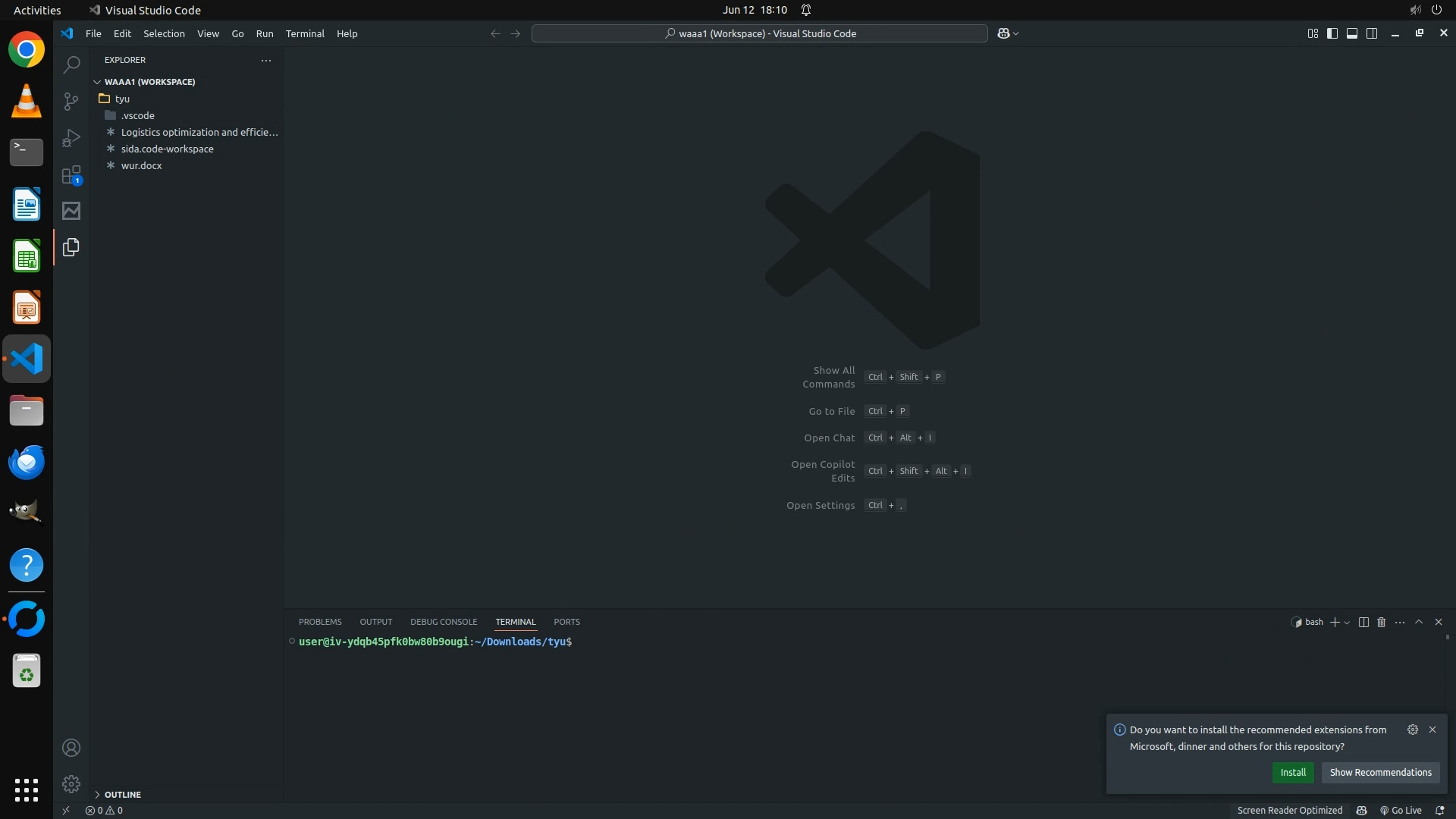The image size is (1456, 819).
Task: Click the Install button in notification
Action: 1293,772
